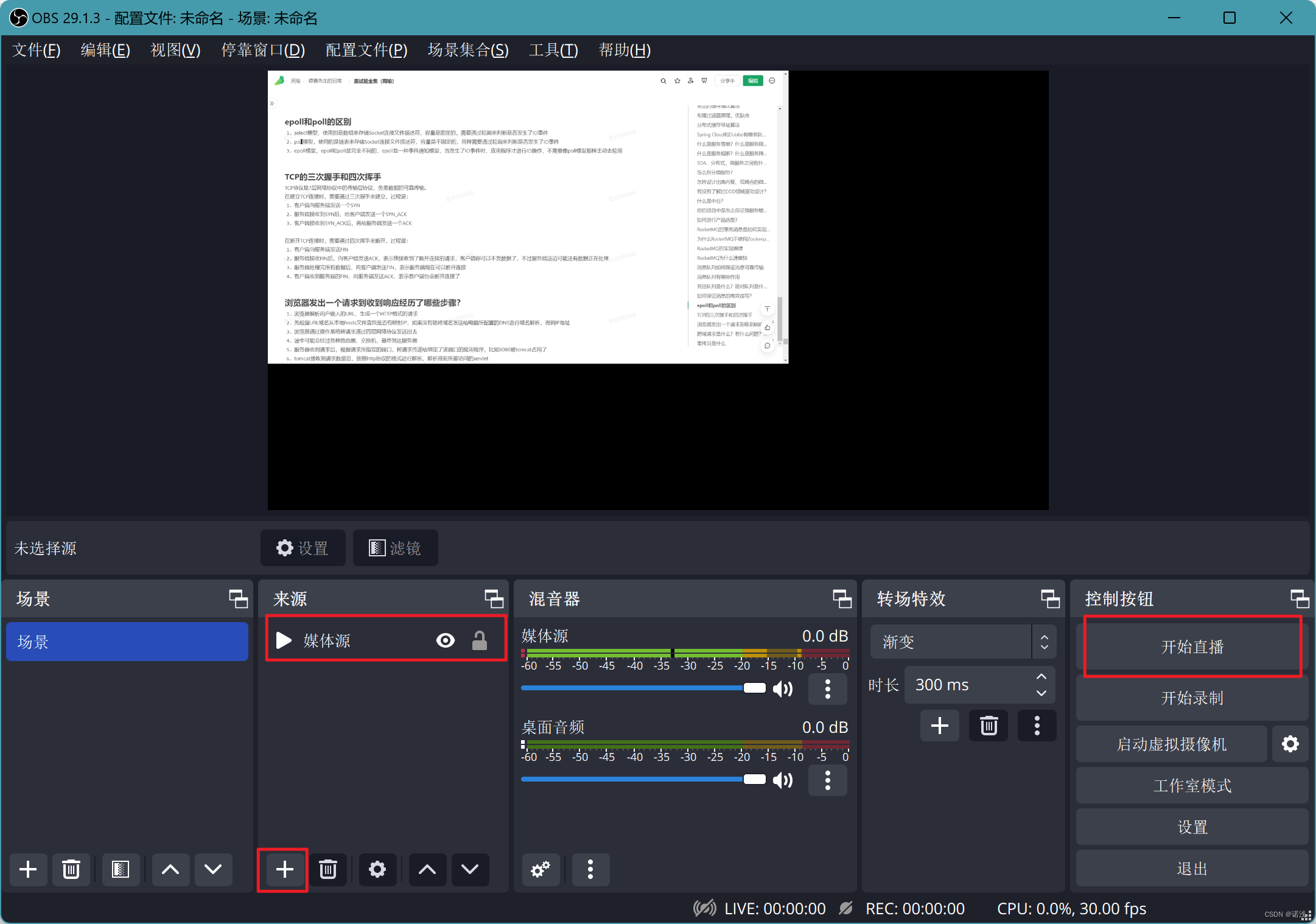Screen dimensions: 1316x924
Task: Open scene filters icon in Scenes panel
Action: (121, 869)
